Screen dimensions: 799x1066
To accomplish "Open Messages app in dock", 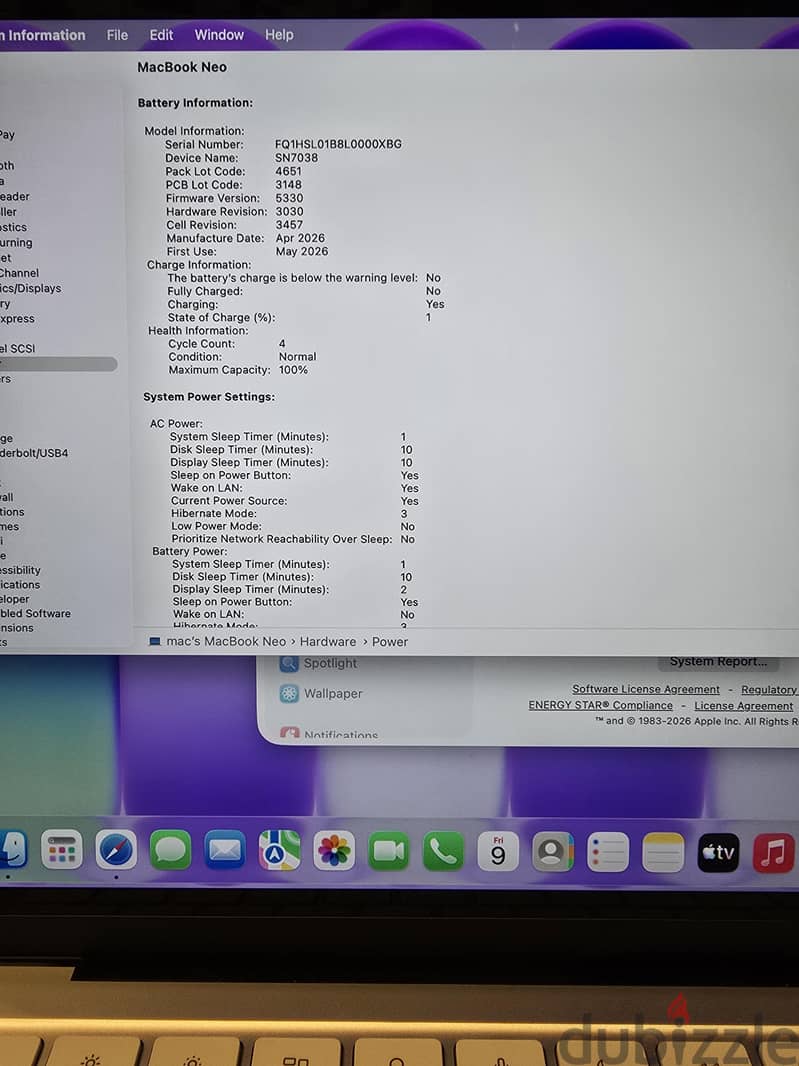I will click(x=170, y=850).
